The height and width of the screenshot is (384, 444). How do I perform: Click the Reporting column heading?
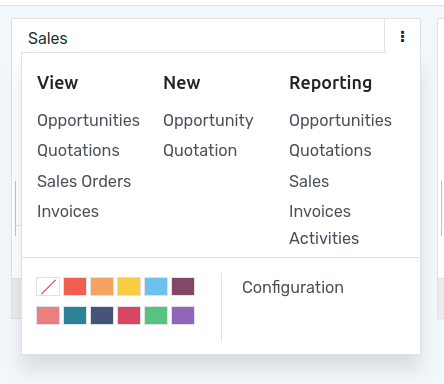point(331,83)
